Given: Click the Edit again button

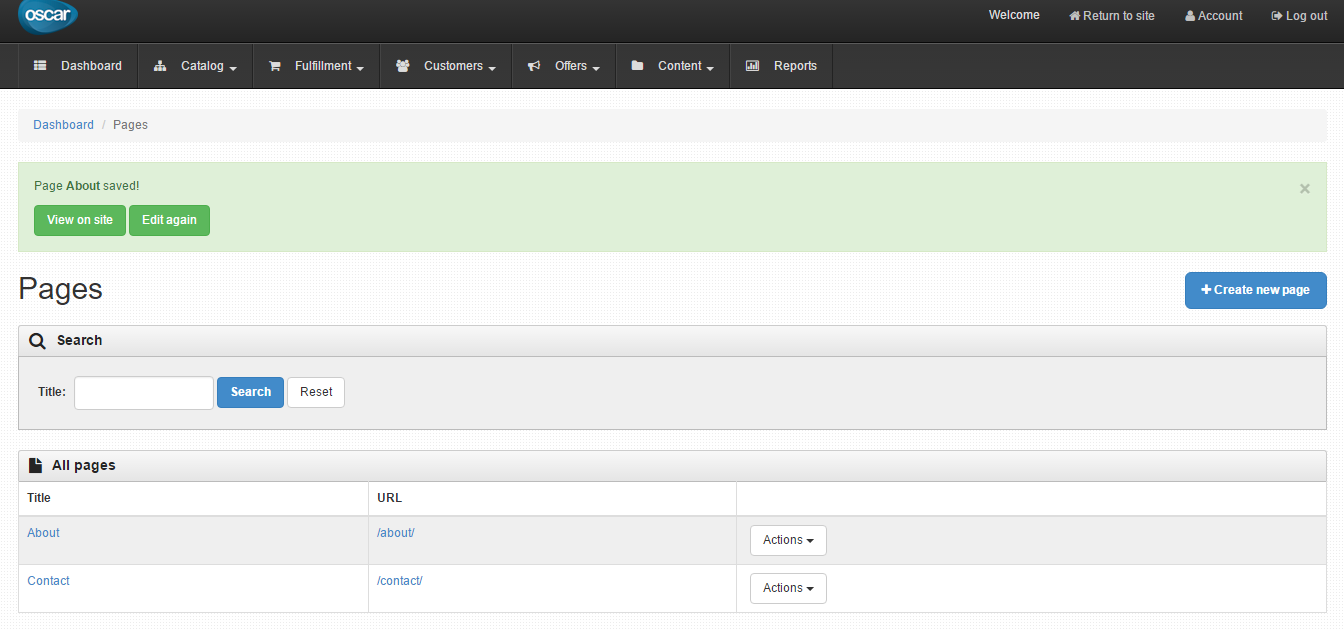Looking at the screenshot, I should 169,220.
